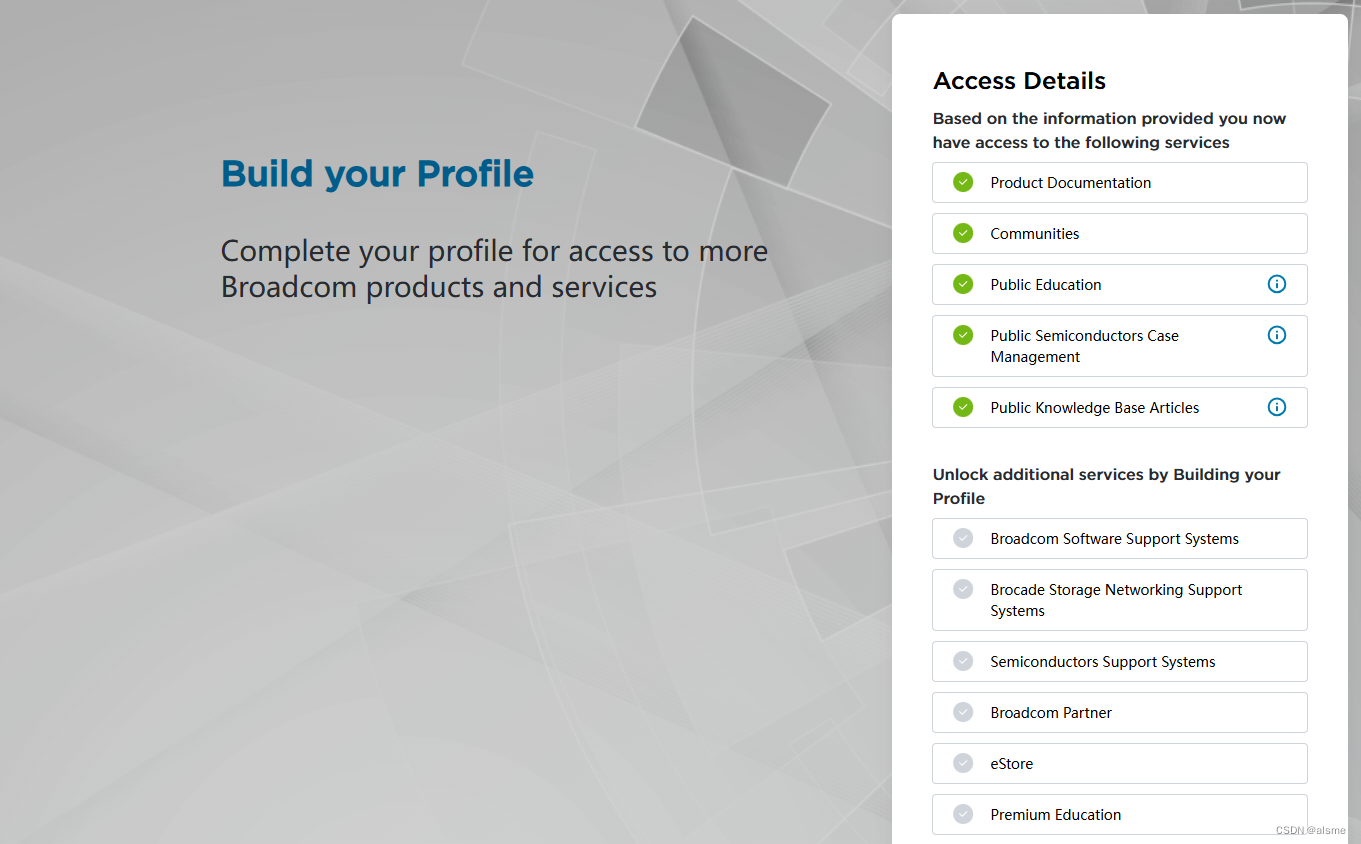Select the Communities label
This screenshot has height=844, width=1361.
click(x=1035, y=234)
